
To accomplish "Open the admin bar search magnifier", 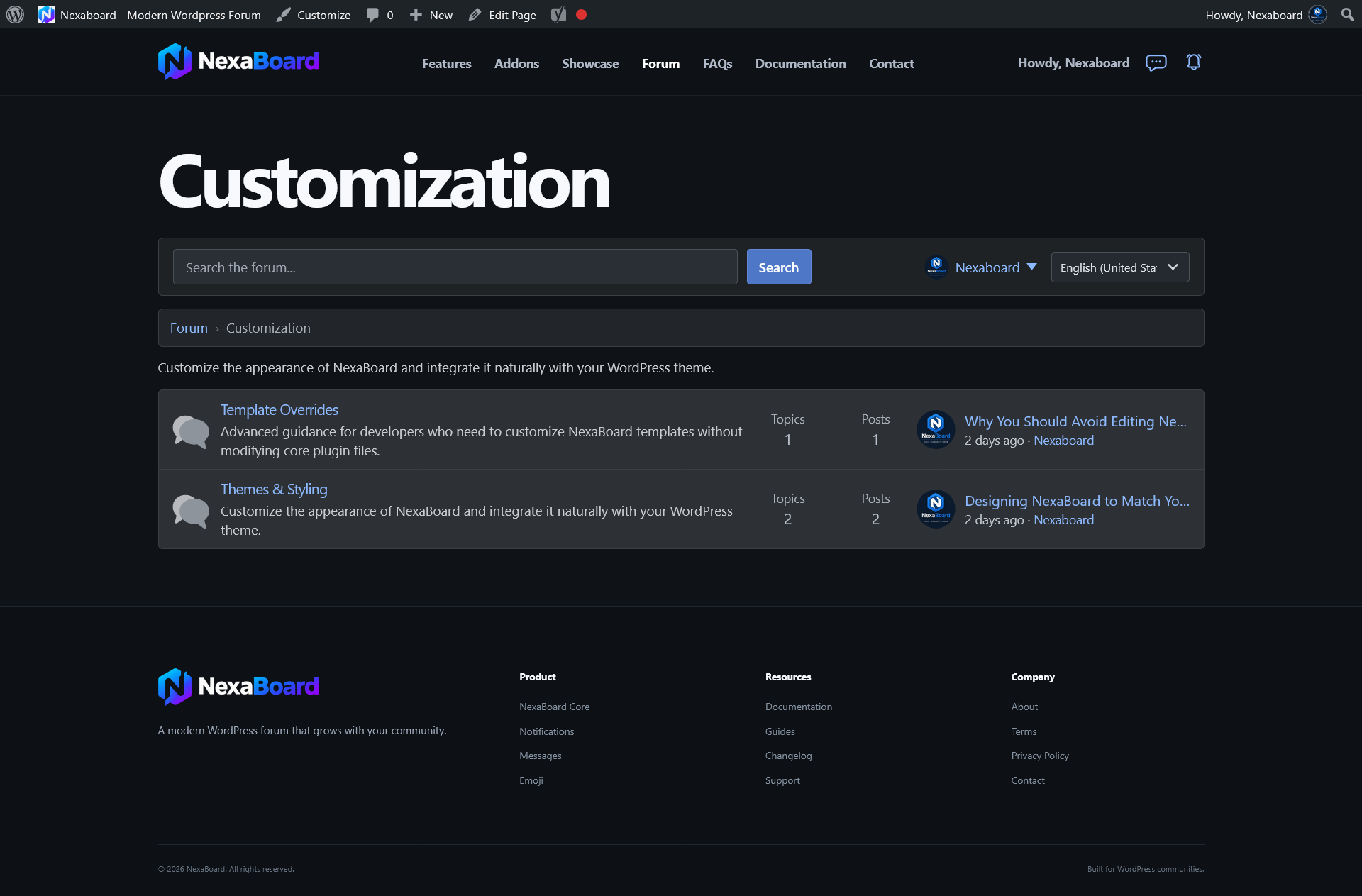I will (x=1347, y=14).
